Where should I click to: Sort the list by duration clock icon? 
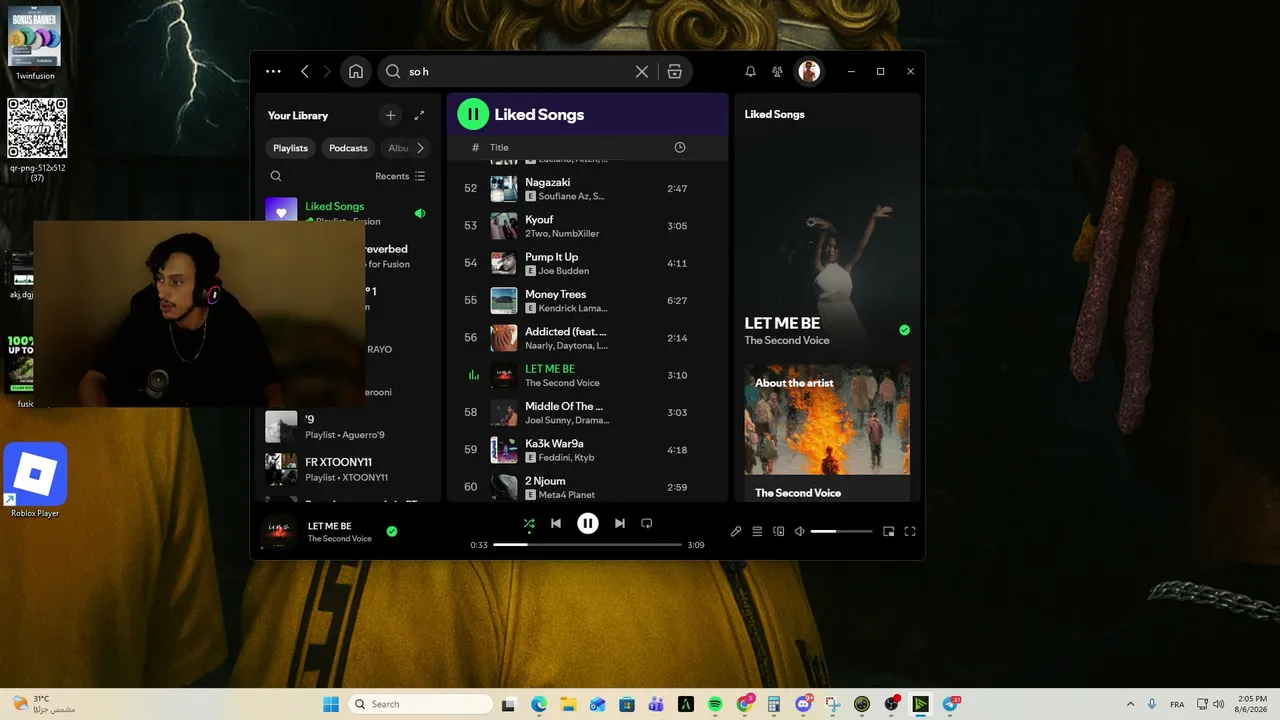(x=680, y=148)
